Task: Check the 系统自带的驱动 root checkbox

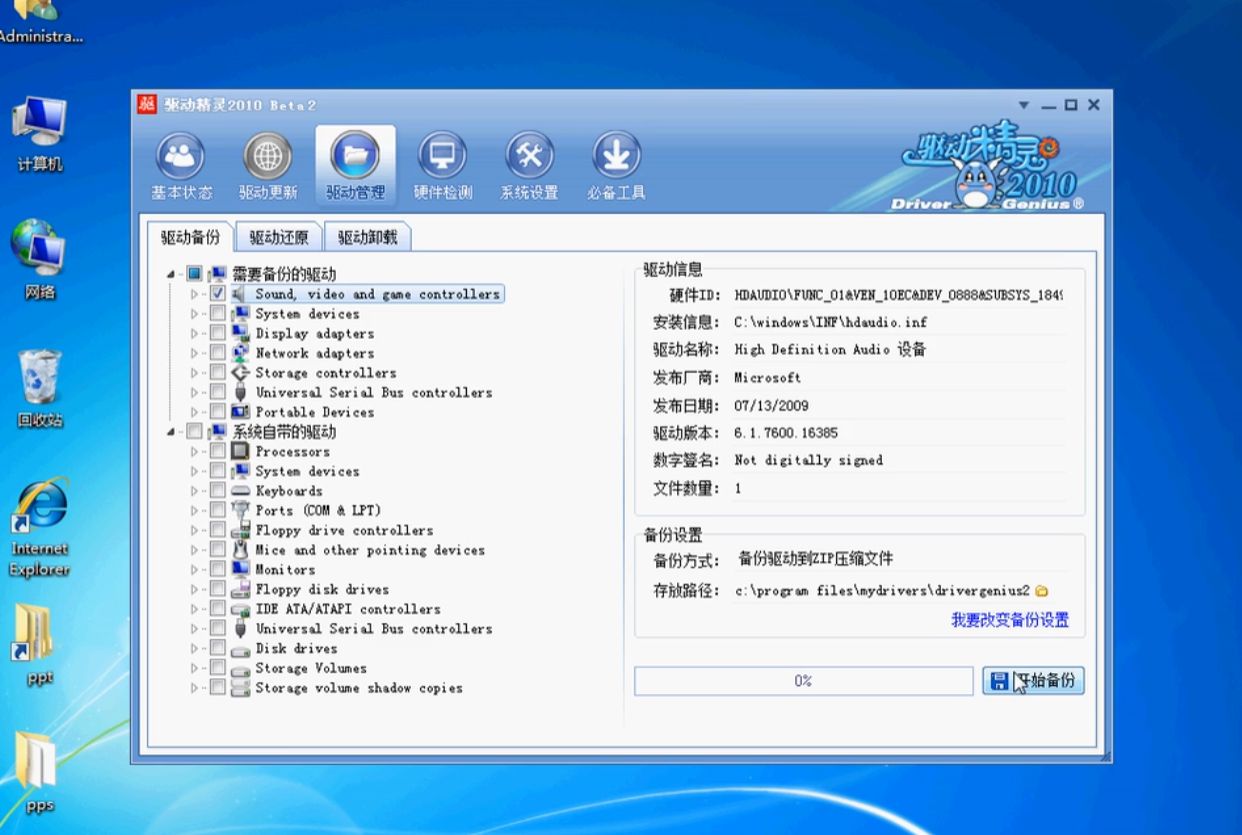Action: click(x=194, y=432)
